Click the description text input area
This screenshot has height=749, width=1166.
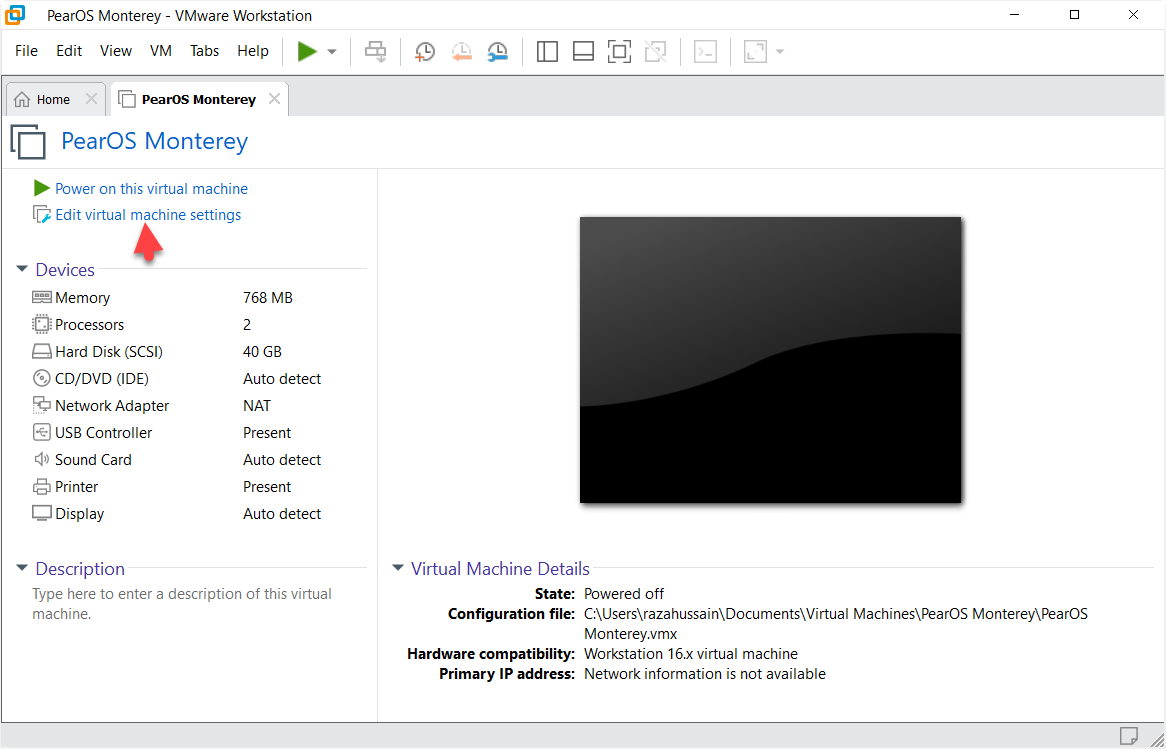[x=182, y=604]
